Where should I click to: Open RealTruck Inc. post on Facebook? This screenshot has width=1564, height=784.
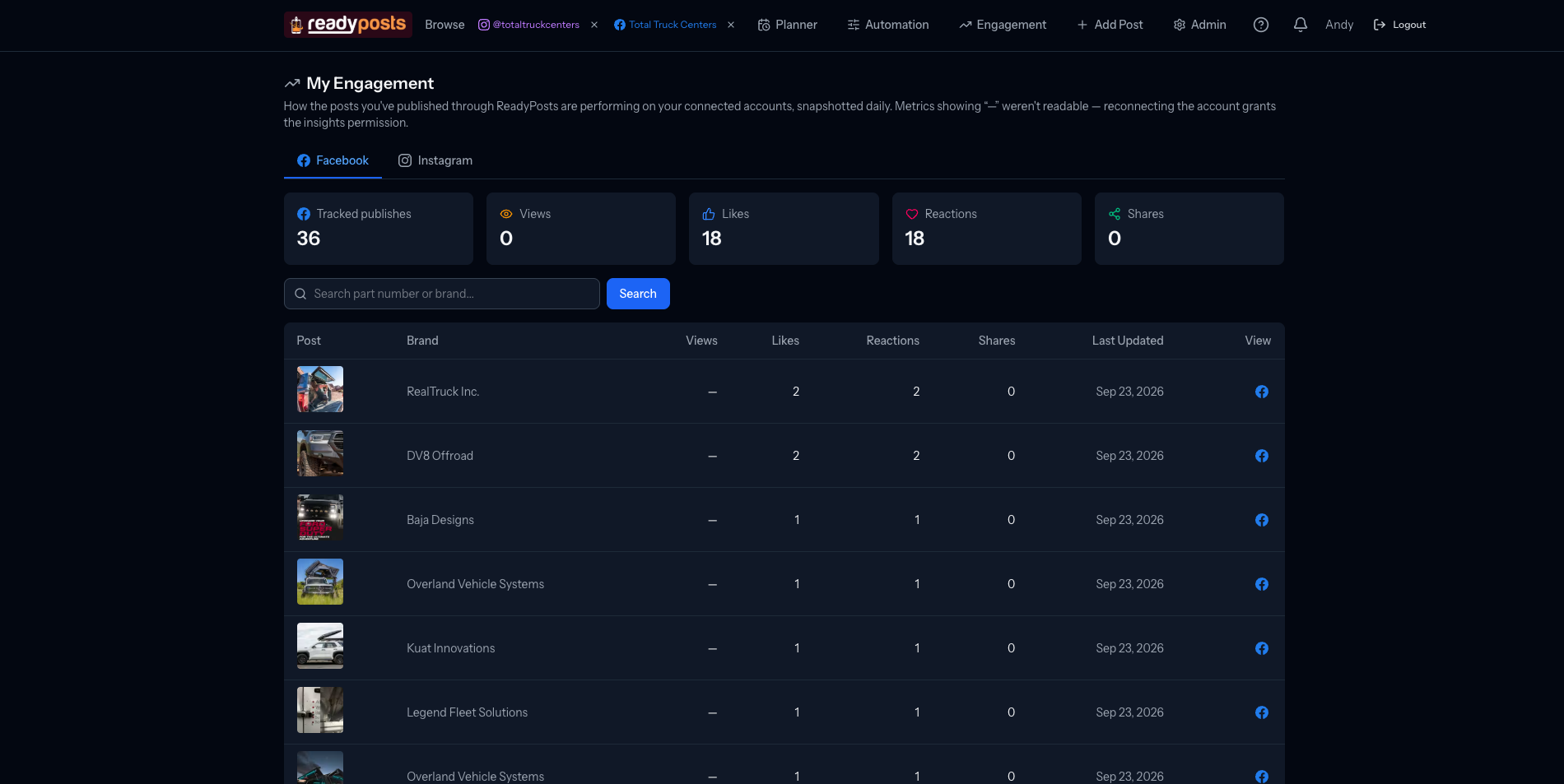[1261, 392]
